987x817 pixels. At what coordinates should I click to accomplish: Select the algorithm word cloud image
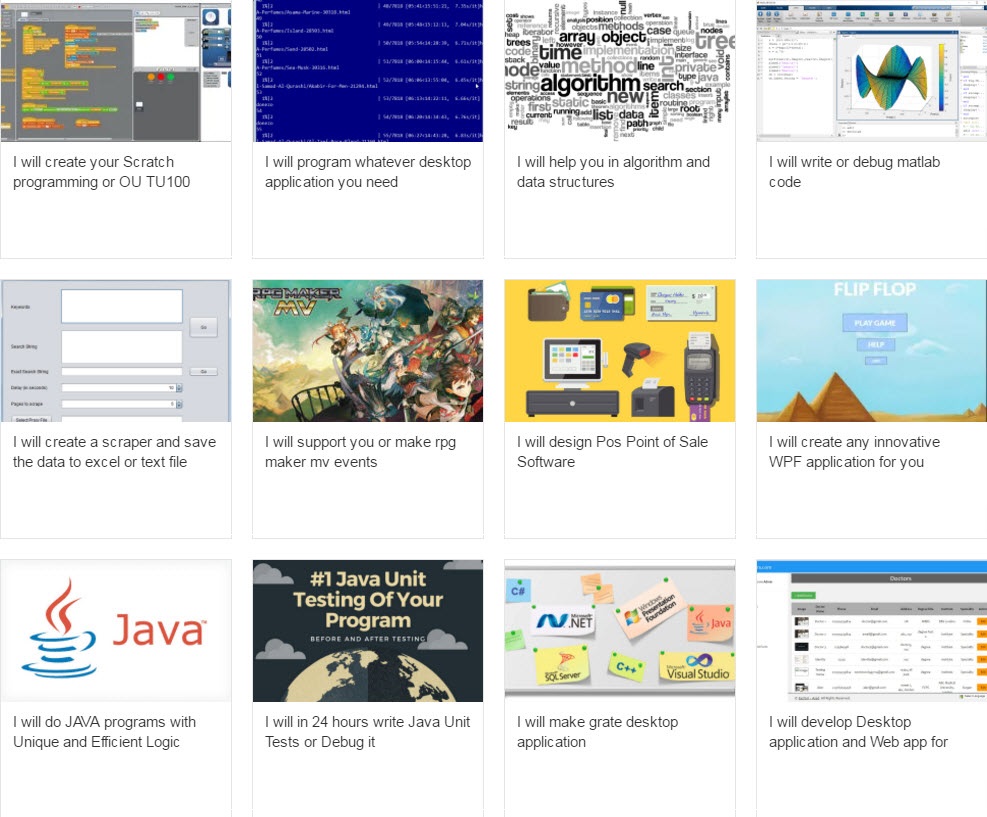(619, 70)
